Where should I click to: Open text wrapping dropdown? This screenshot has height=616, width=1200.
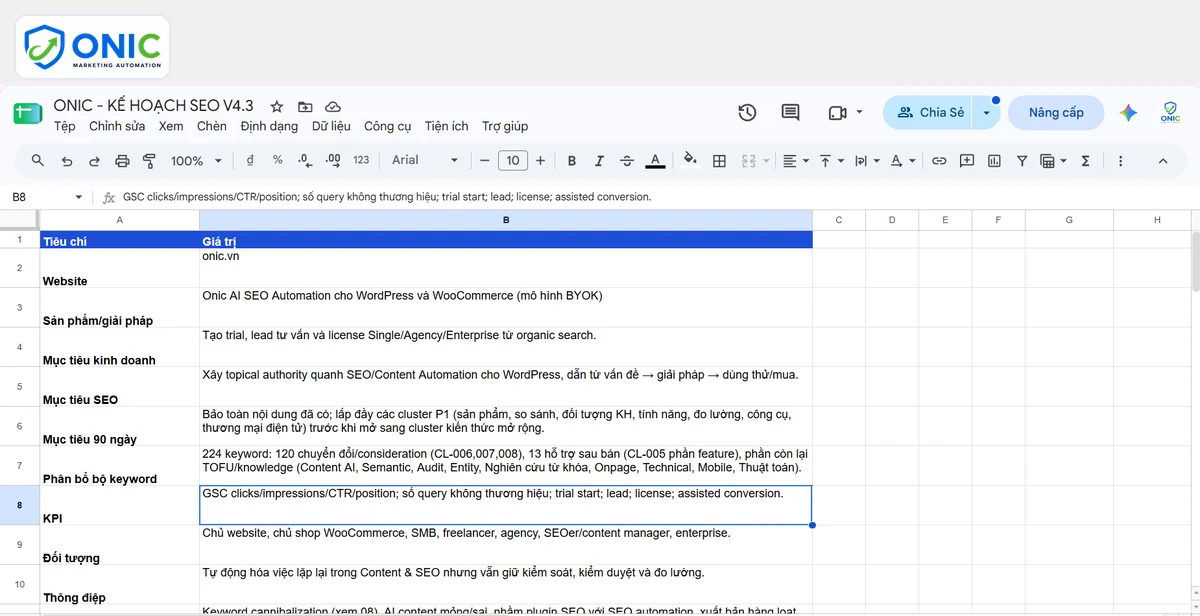pos(867,160)
